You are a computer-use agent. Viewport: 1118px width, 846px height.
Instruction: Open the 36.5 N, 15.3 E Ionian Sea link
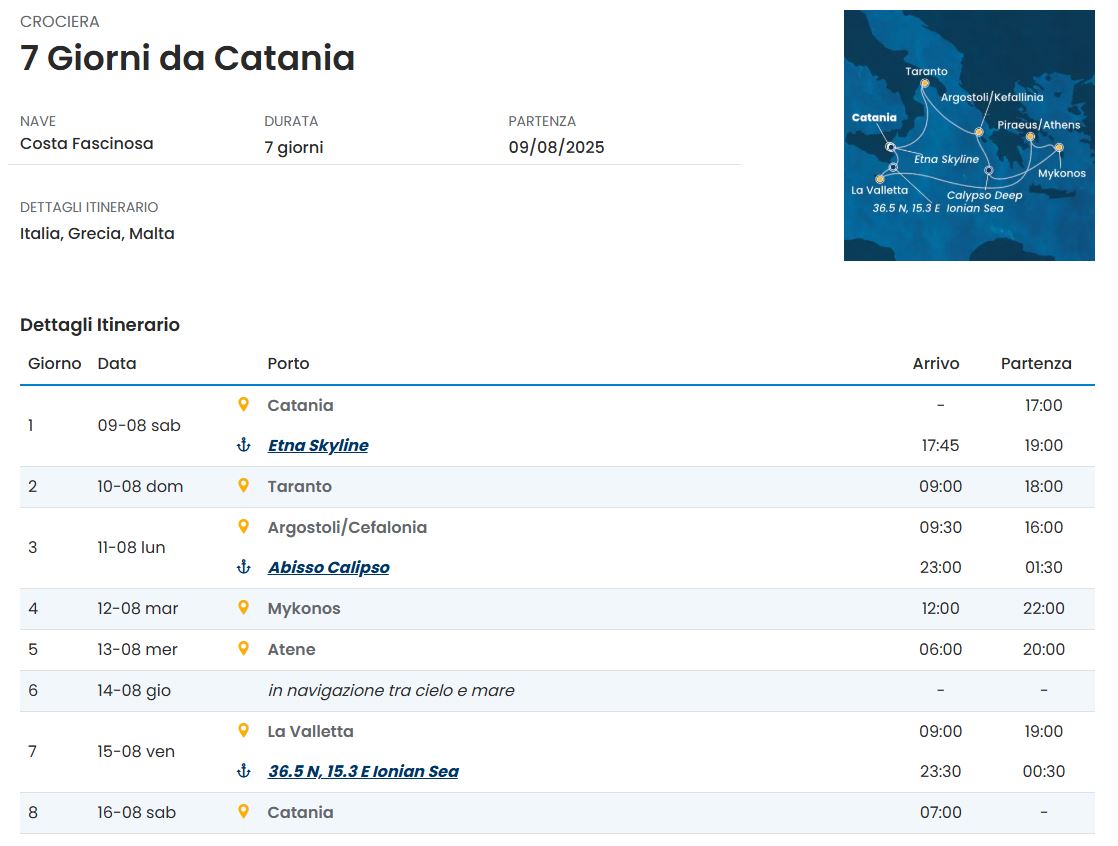tap(363, 771)
